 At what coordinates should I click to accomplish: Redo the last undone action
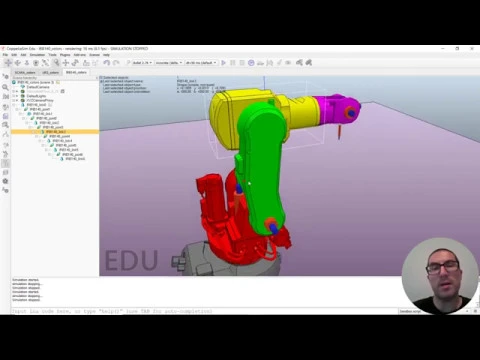click(116, 63)
